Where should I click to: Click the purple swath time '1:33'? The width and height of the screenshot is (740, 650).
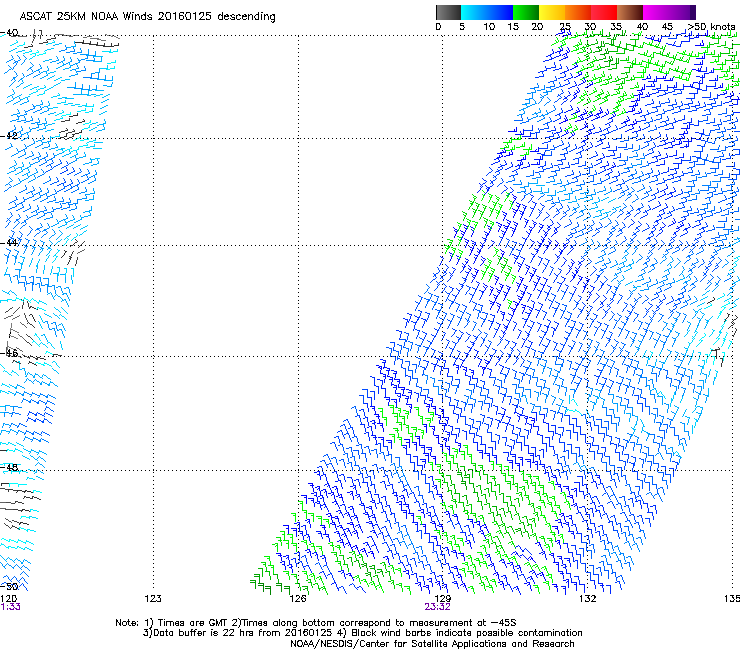tap(10, 607)
